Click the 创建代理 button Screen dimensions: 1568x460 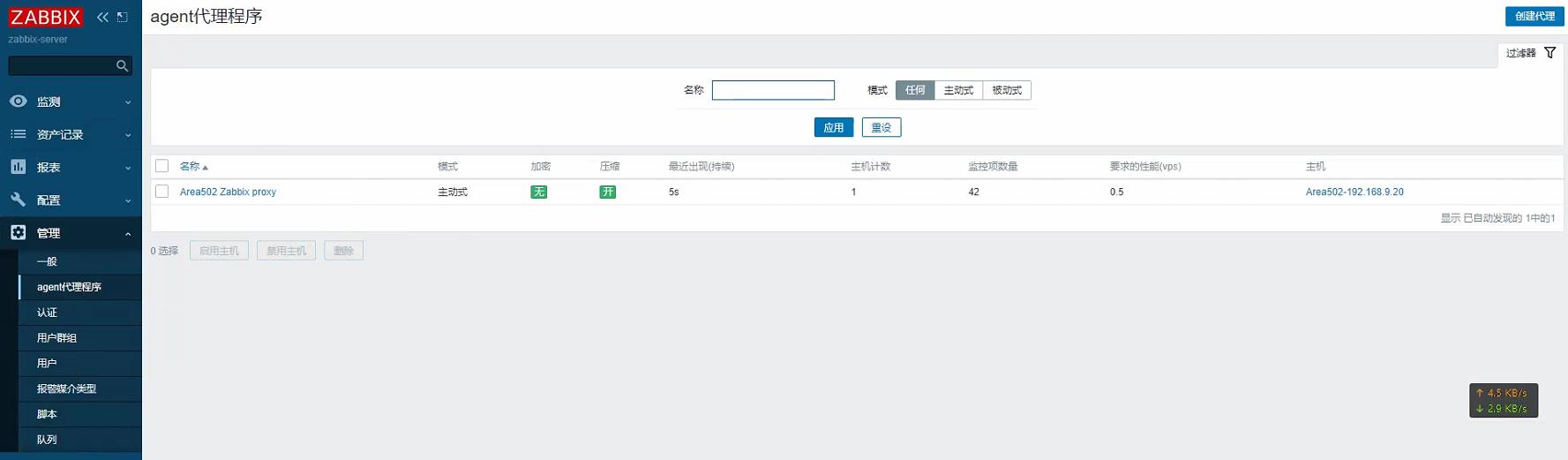pos(1534,16)
